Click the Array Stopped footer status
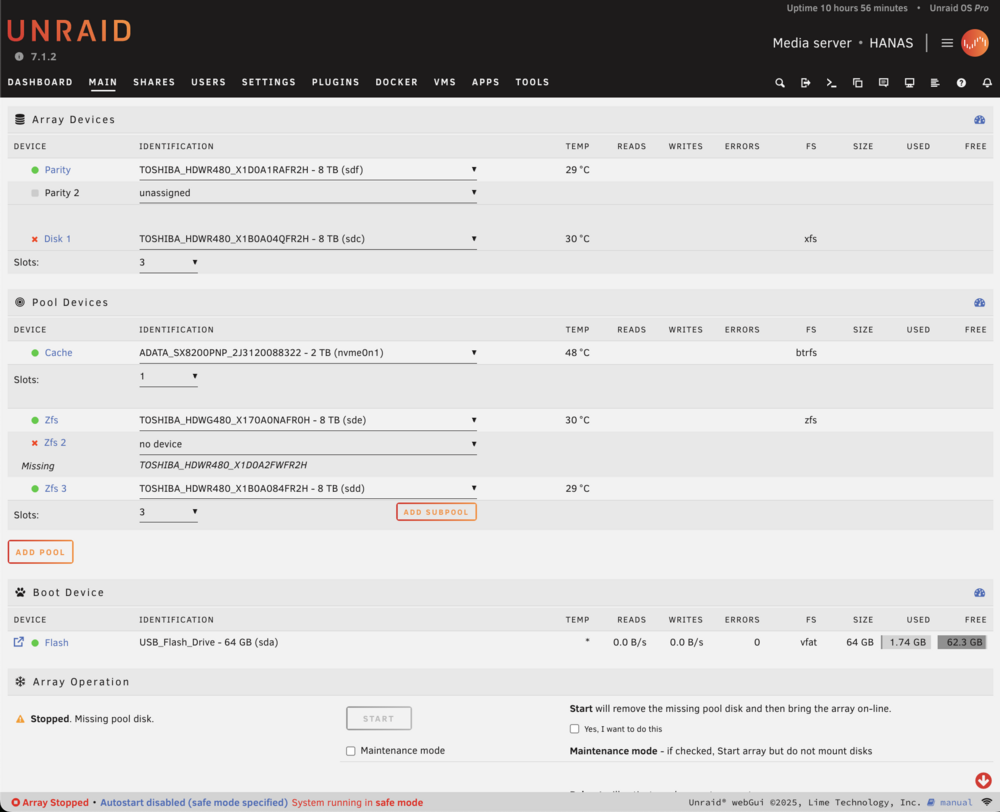The width and height of the screenshot is (1000, 812). 50,802
